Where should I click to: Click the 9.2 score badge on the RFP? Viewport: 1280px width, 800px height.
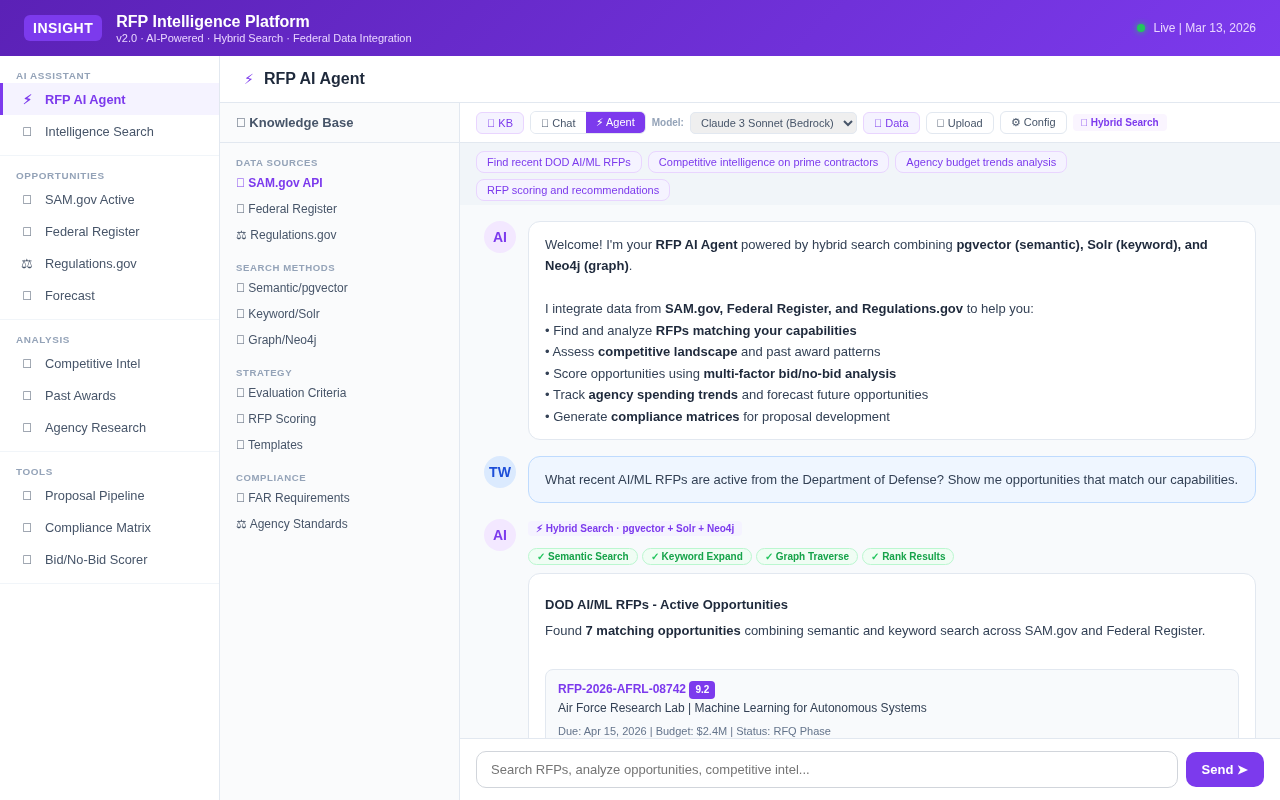point(702,690)
